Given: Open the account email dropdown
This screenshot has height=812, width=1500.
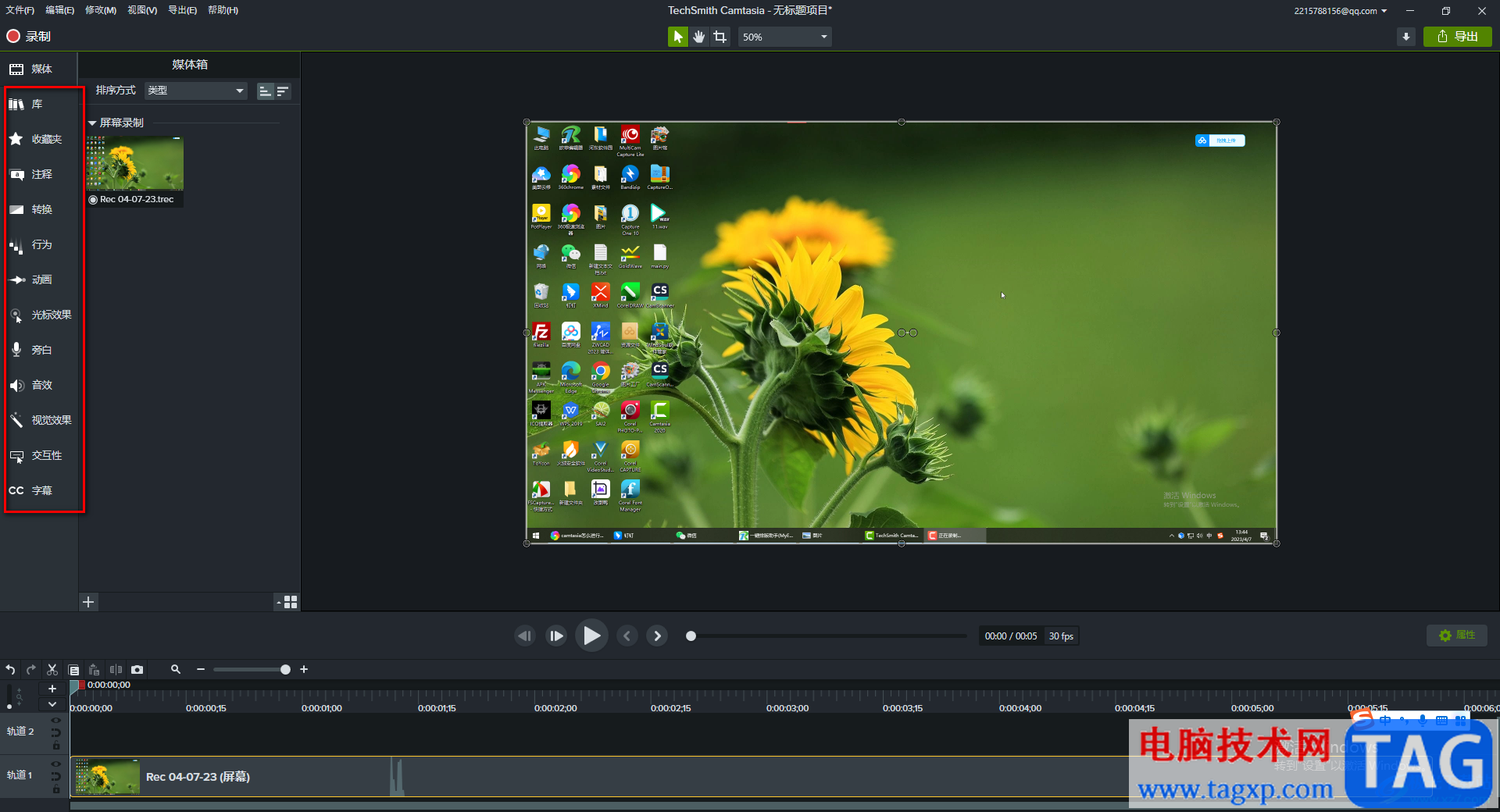Looking at the screenshot, I should coord(1341,11).
